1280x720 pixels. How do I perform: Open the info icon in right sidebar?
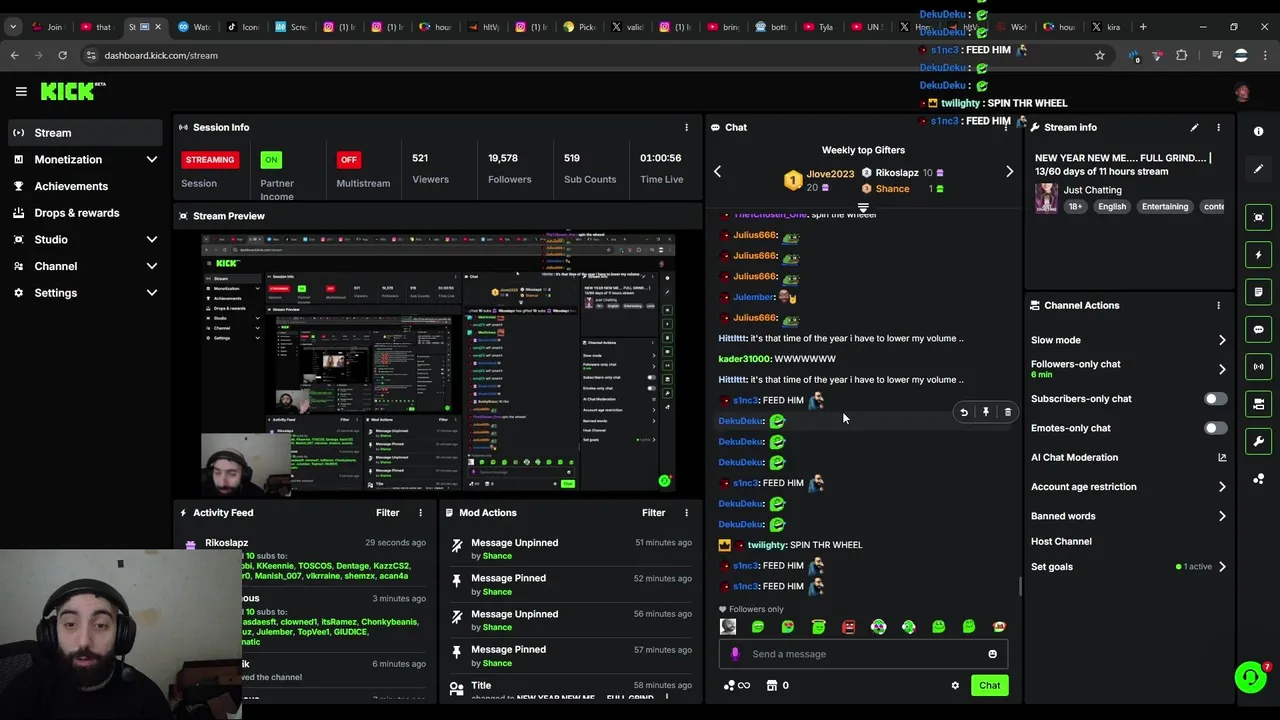(x=1258, y=131)
